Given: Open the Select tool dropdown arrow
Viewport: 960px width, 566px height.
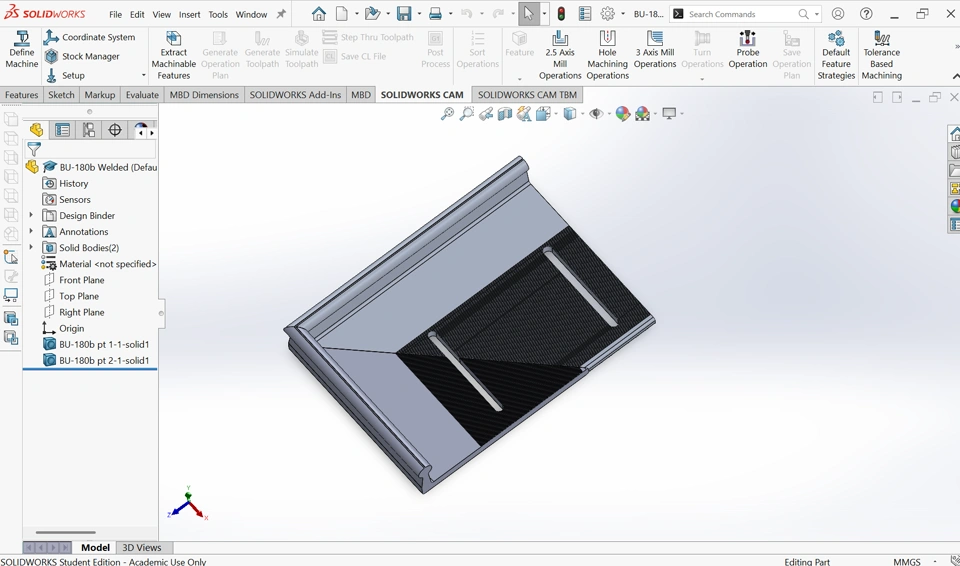Looking at the screenshot, I should (544, 14).
